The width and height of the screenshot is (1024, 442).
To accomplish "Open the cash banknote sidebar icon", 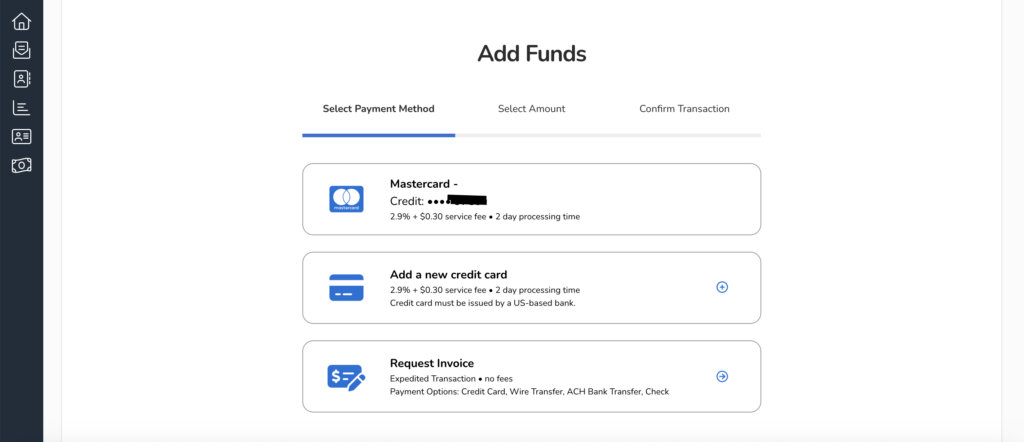I will (21, 165).
